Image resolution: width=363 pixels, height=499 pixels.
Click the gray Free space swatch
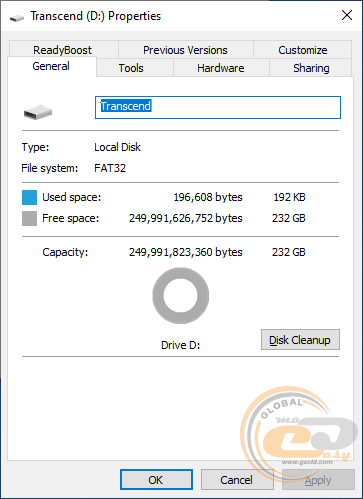pos(29,218)
